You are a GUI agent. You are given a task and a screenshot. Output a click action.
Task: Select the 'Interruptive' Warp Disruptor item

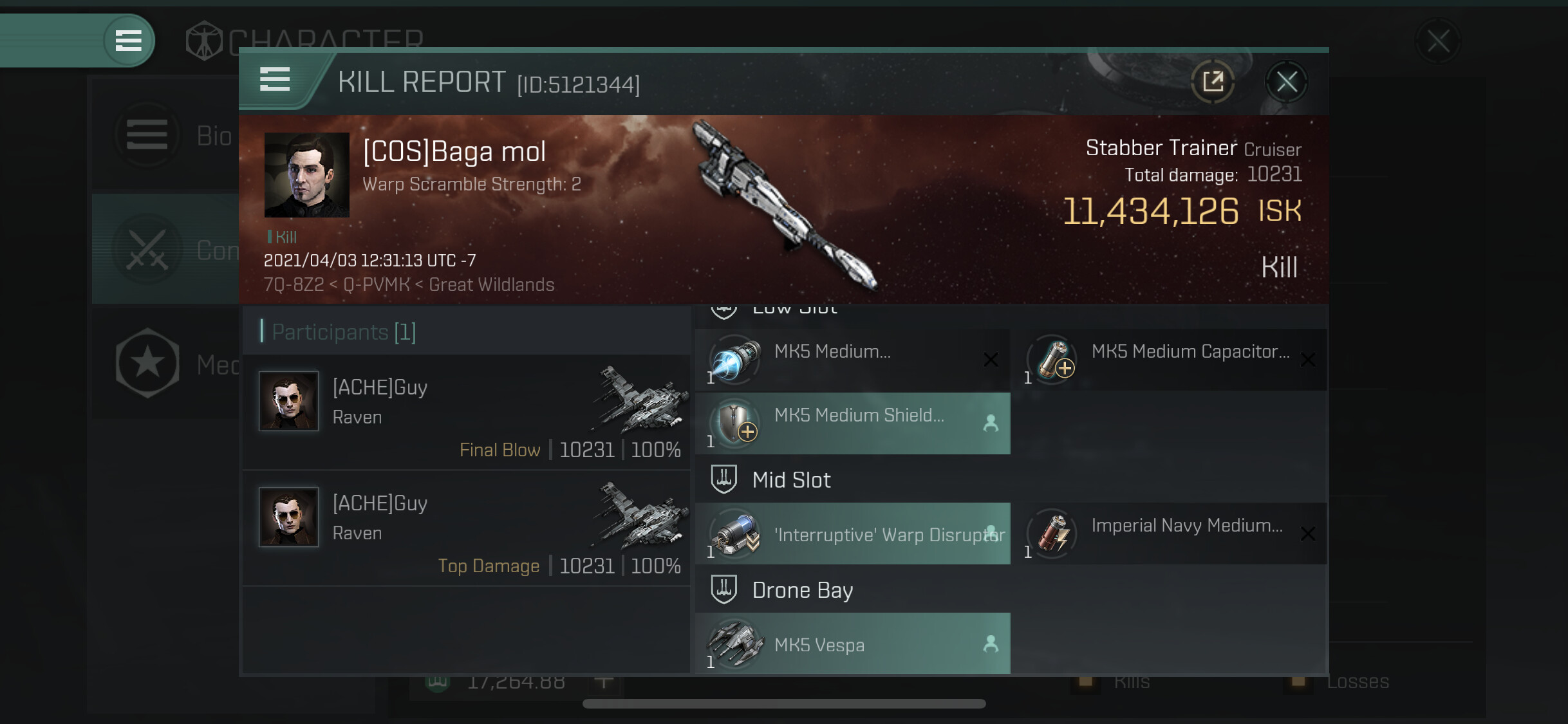tap(853, 534)
